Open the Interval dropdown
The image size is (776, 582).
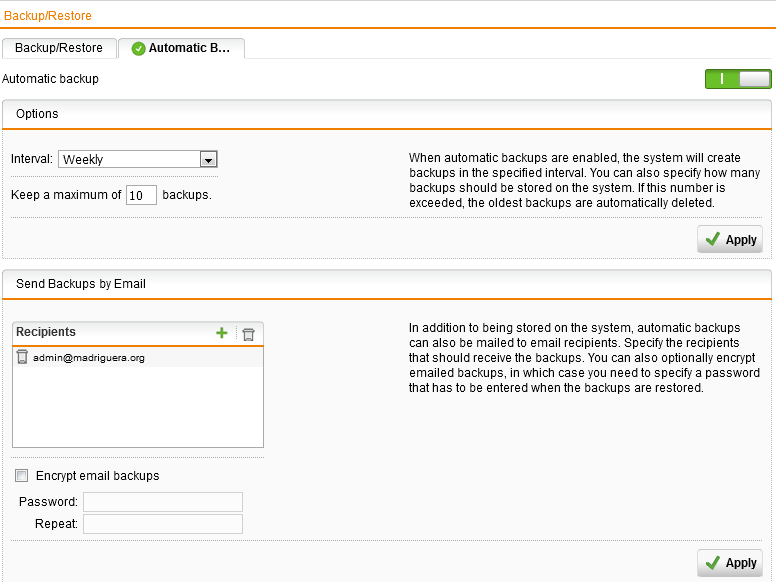pos(130,159)
